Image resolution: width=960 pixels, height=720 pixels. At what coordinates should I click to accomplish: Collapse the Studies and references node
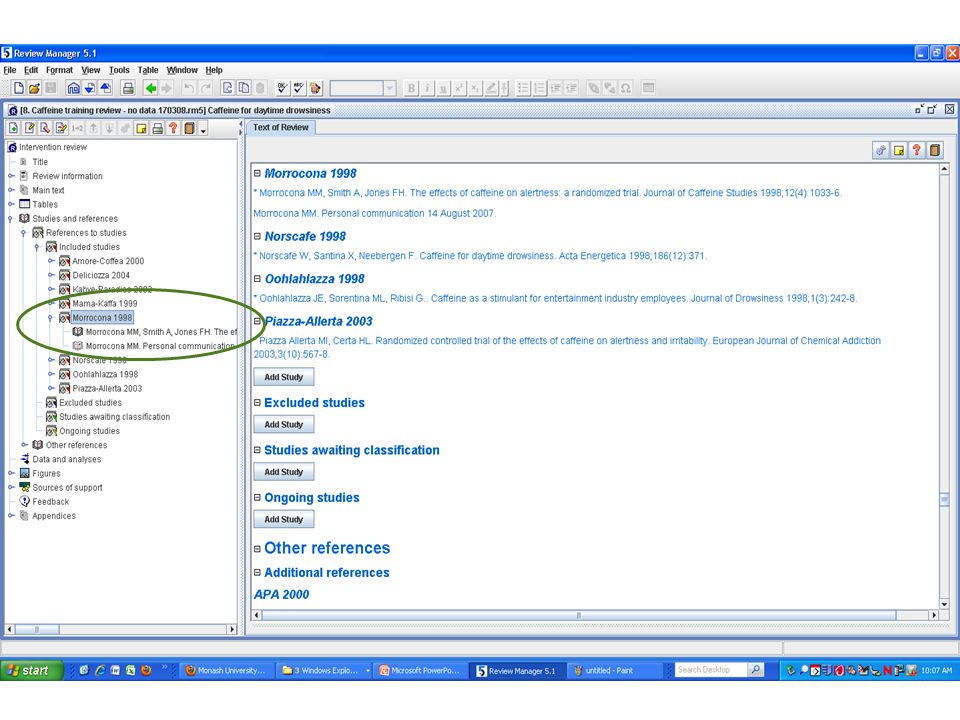10,219
